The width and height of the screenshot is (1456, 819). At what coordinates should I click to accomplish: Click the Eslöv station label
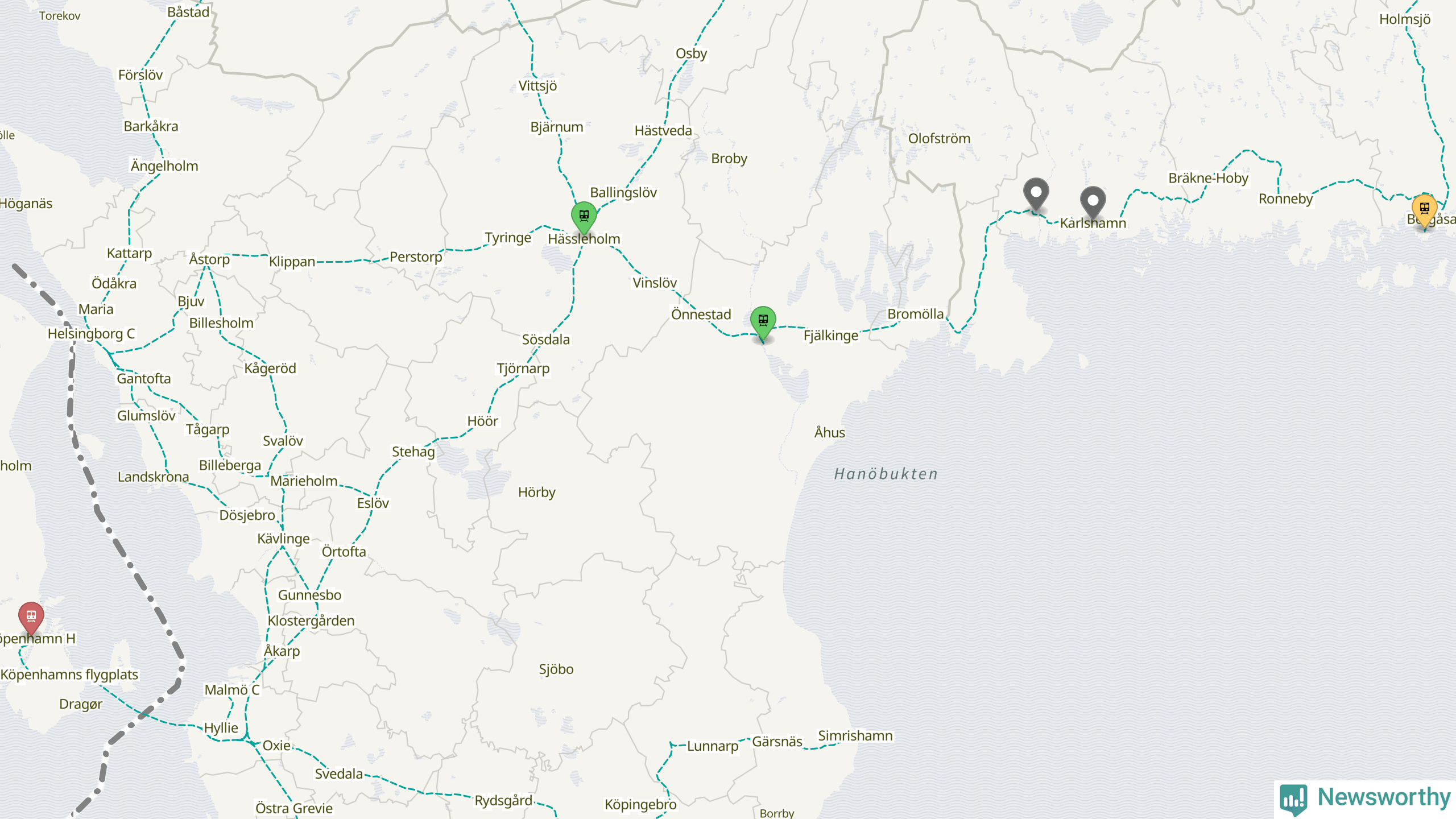point(373,503)
